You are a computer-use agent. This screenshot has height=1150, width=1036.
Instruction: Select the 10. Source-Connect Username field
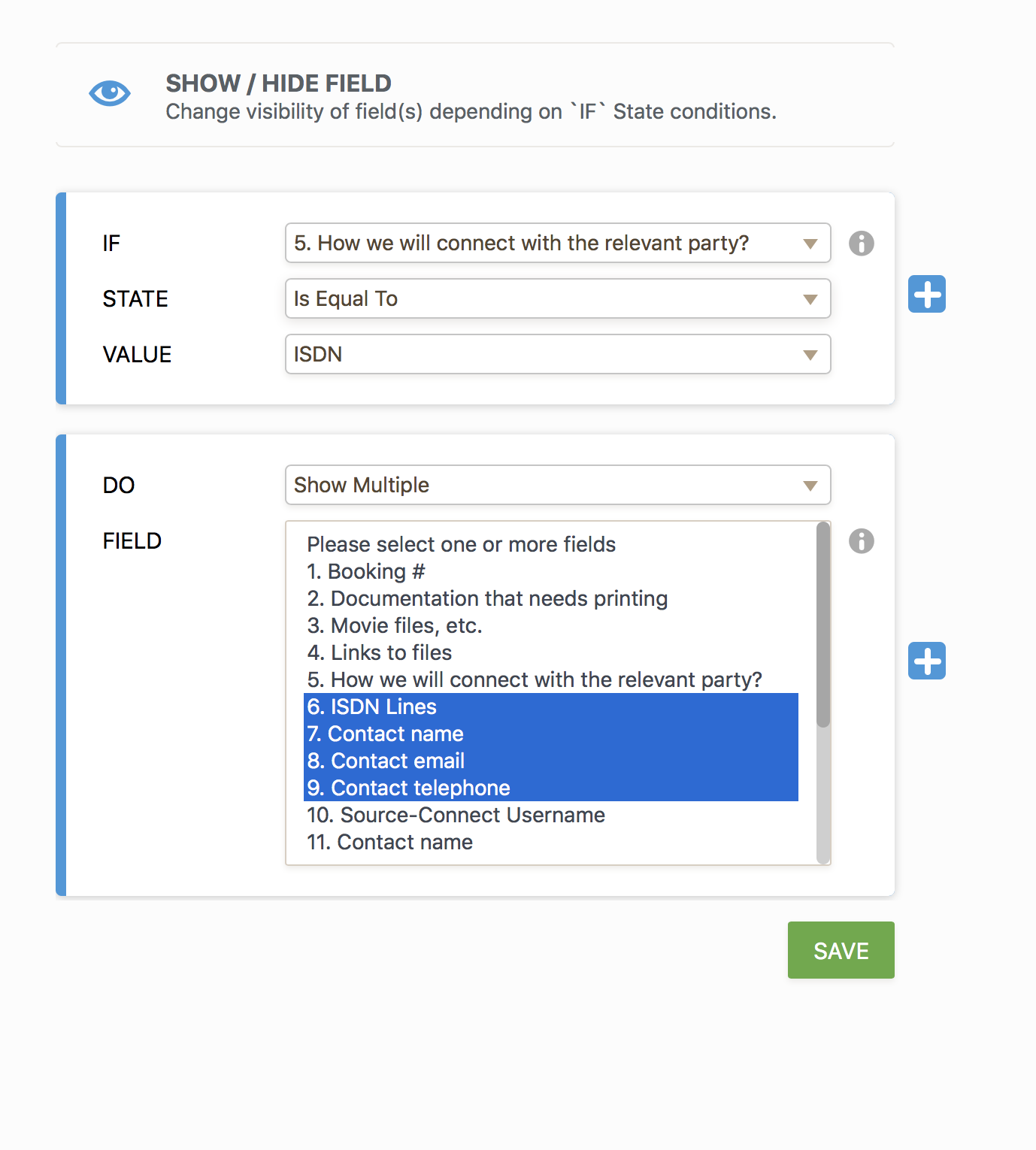coord(455,815)
